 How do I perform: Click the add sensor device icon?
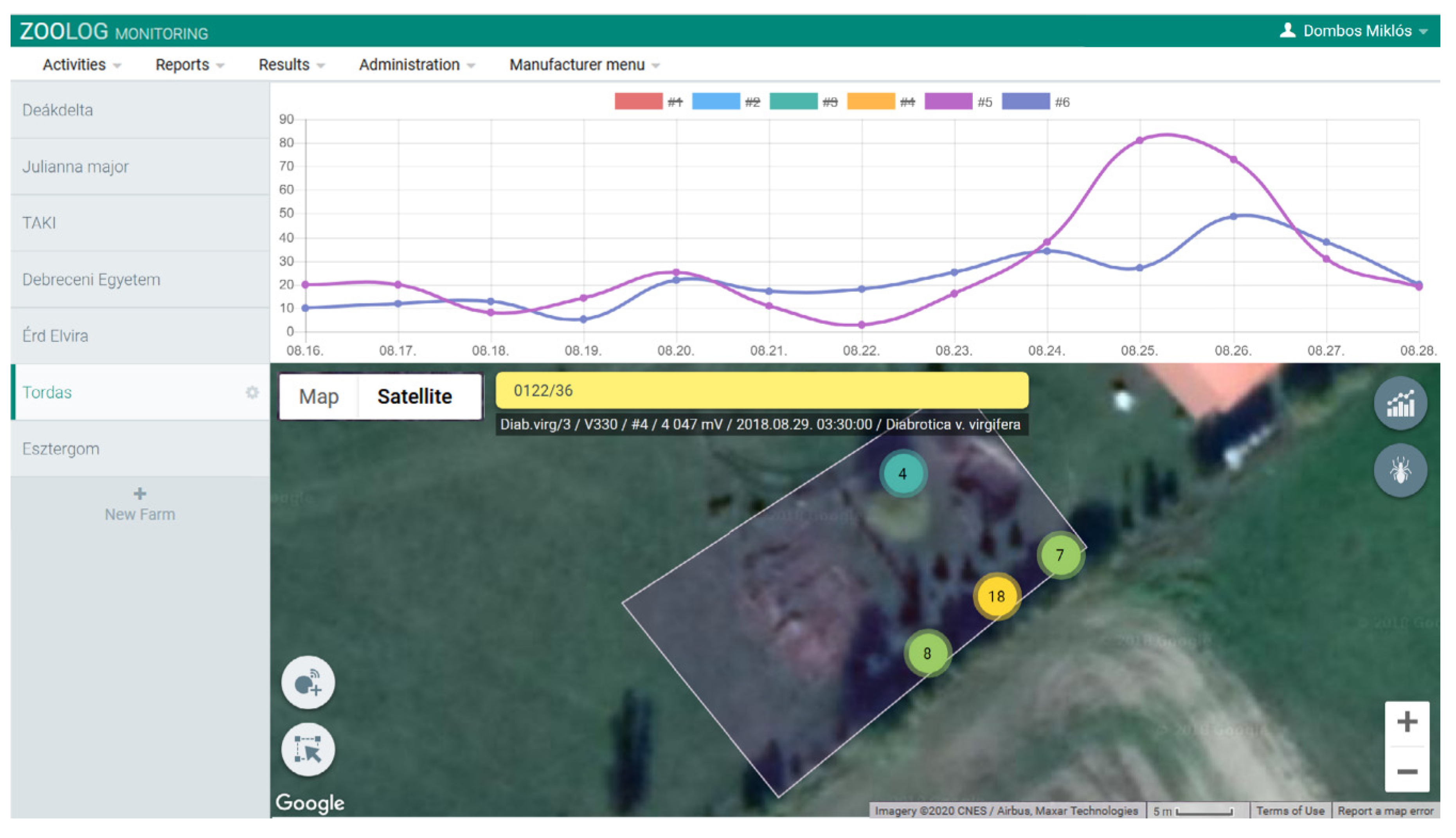click(308, 683)
